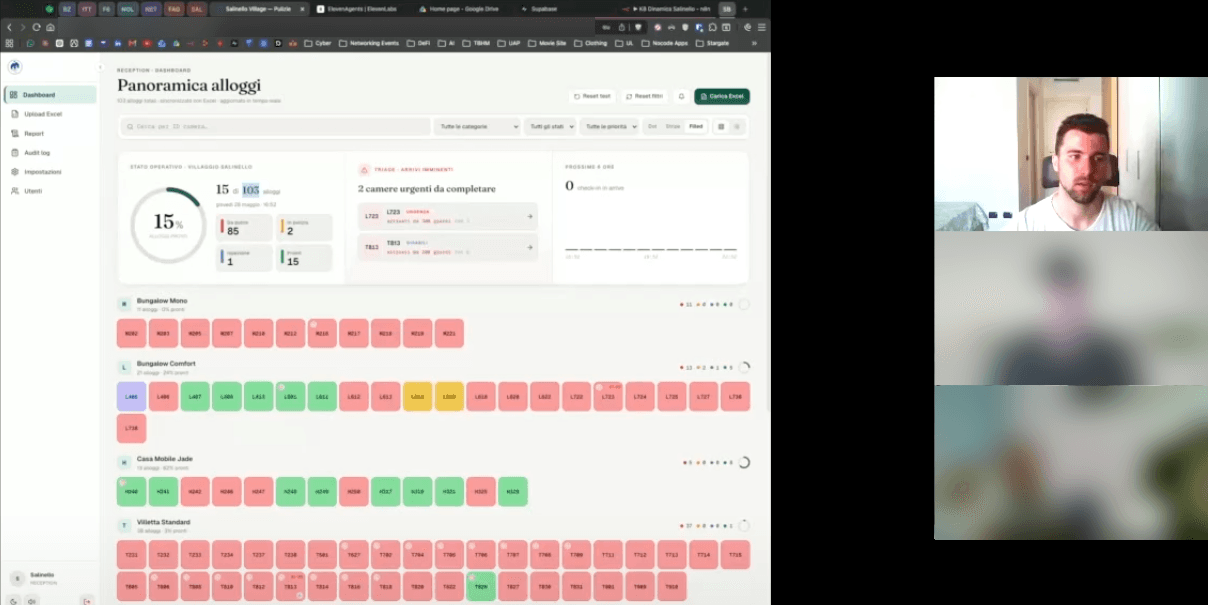Open the Salinello user profile in the sidebar
This screenshot has height=605, width=1208.
50,578
